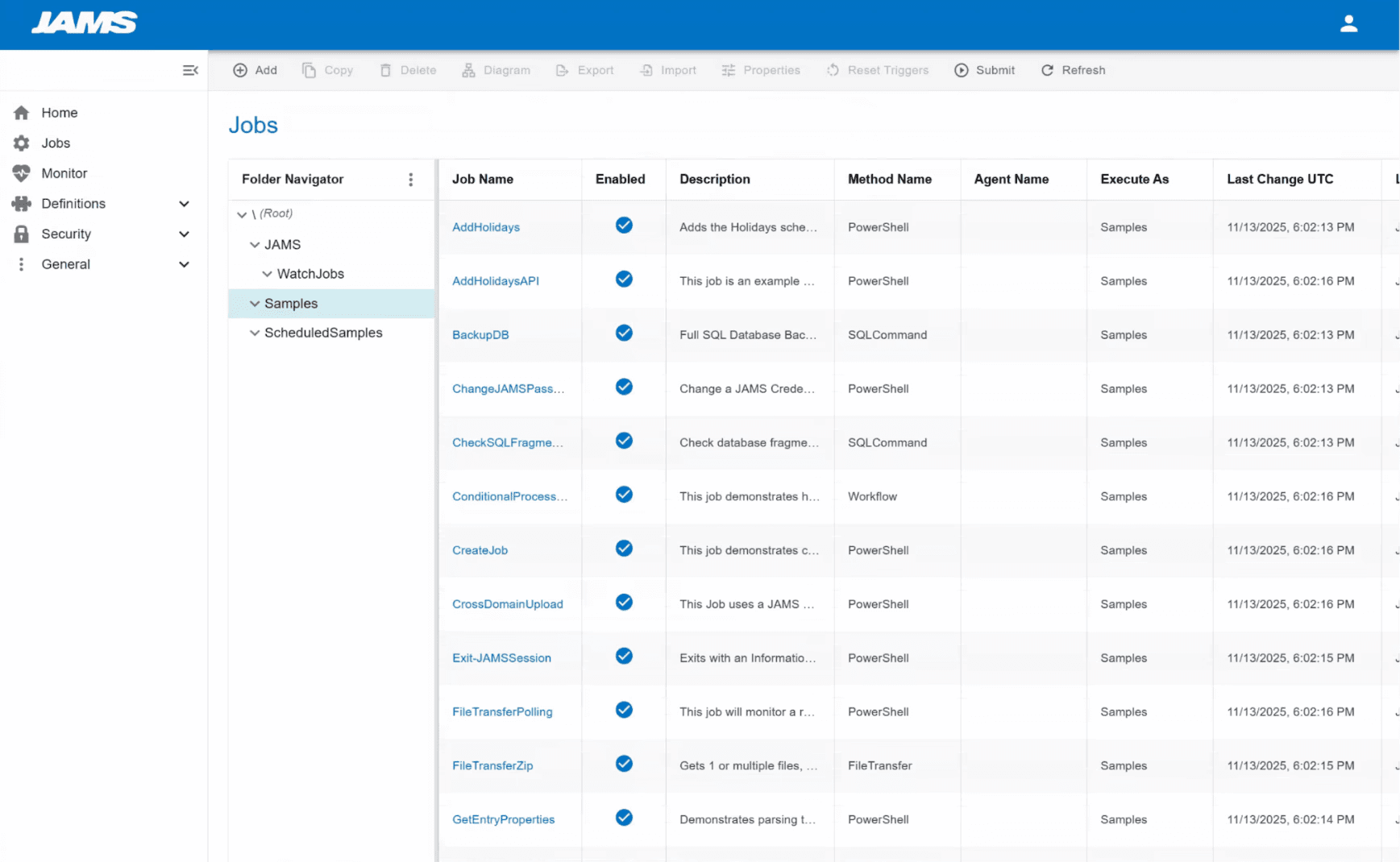The height and width of the screenshot is (862, 1400).
Task: Click the Definitions puzzle icon
Action: pos(21,203)
